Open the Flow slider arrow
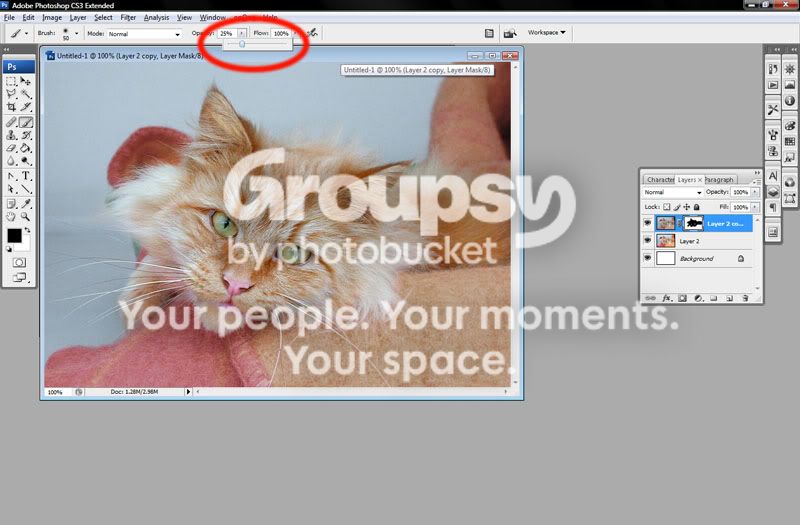The height and width of the screenshot is (525, 800). [295, 33]
